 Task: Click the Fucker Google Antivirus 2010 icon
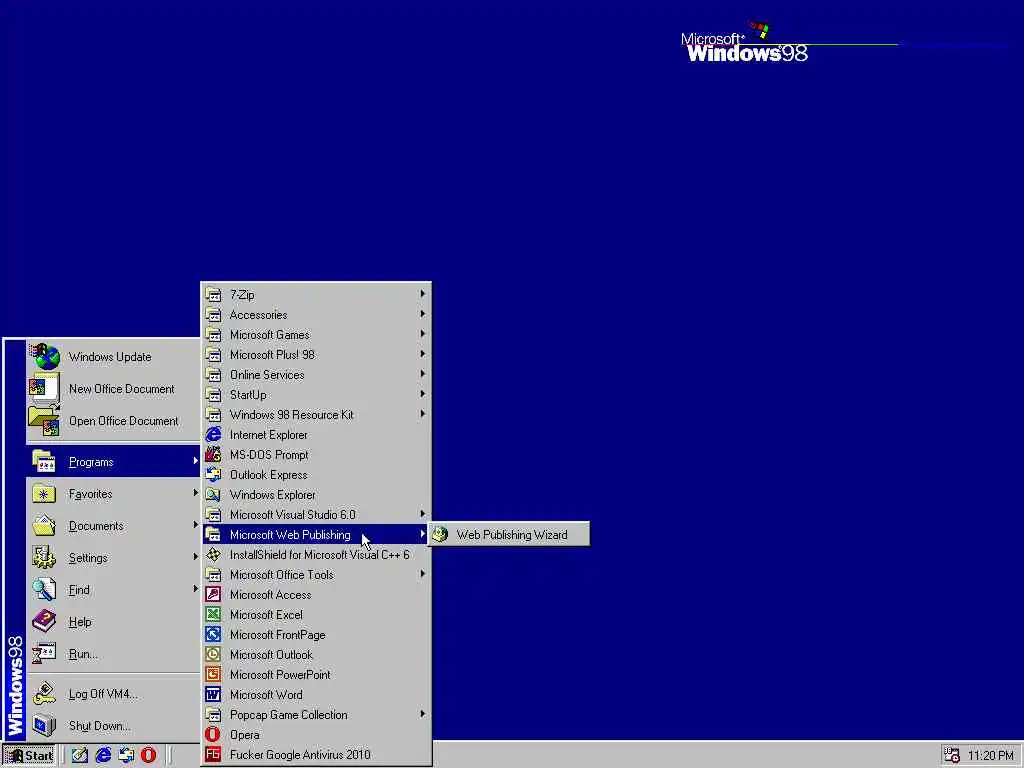[214, 754]
